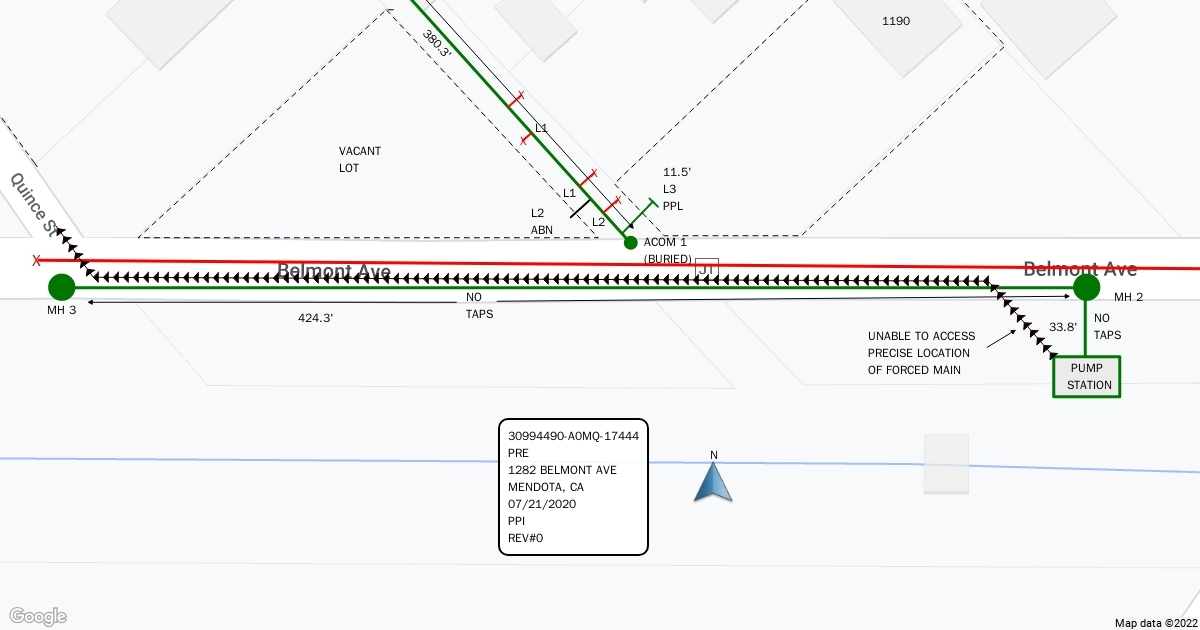Select the small JT box marker
Viewport: 1200px width, 630px height.
[707, 269]
